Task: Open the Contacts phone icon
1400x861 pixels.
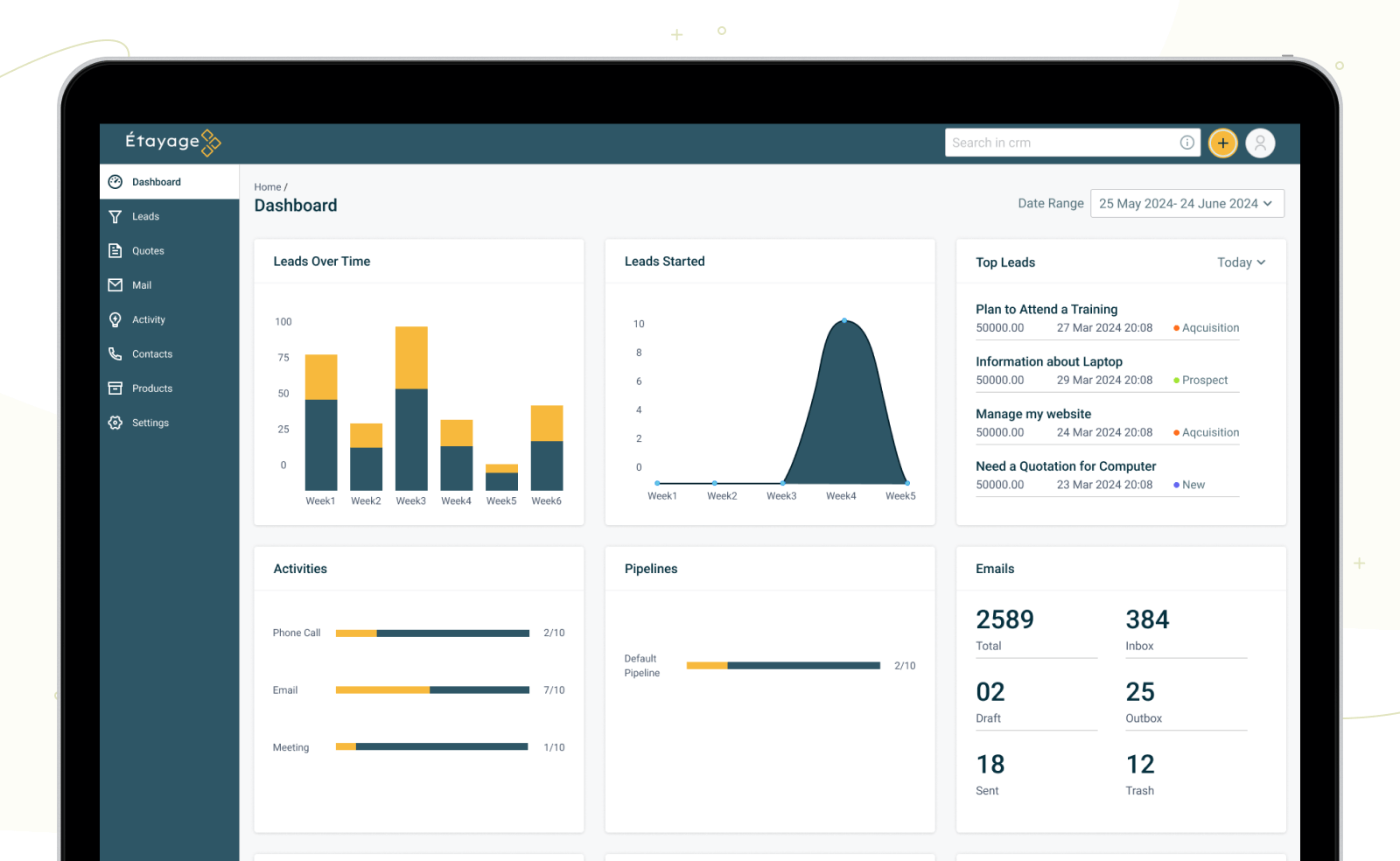Action: [115, 353]
